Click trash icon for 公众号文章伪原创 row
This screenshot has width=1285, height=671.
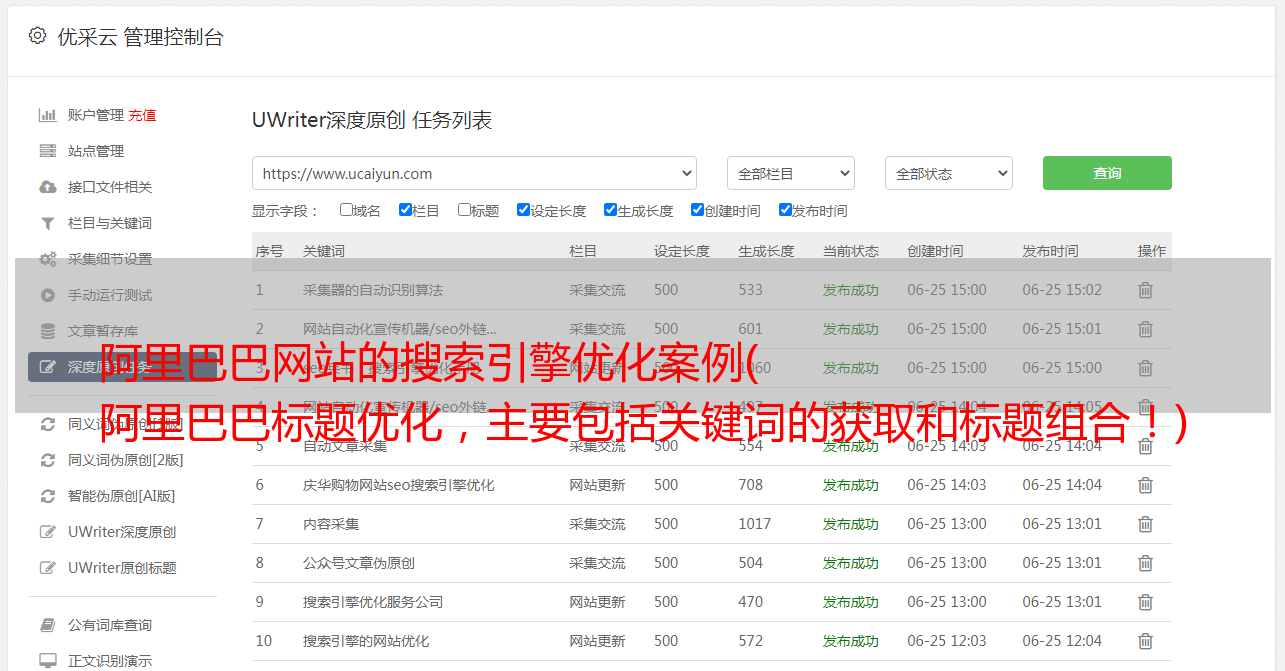coord(1145,563)
